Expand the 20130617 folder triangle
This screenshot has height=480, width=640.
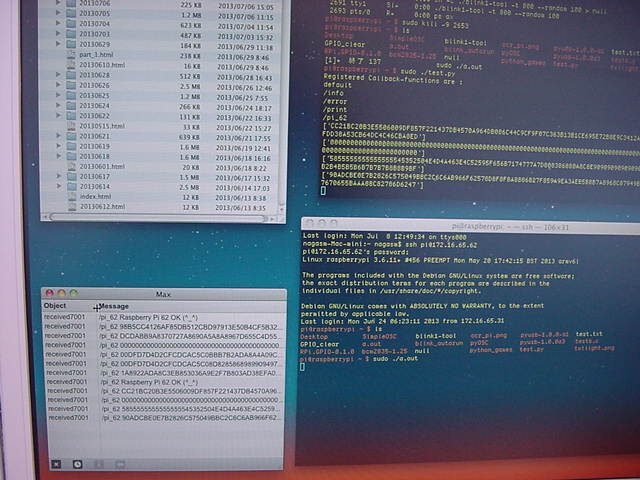[59, 176]
